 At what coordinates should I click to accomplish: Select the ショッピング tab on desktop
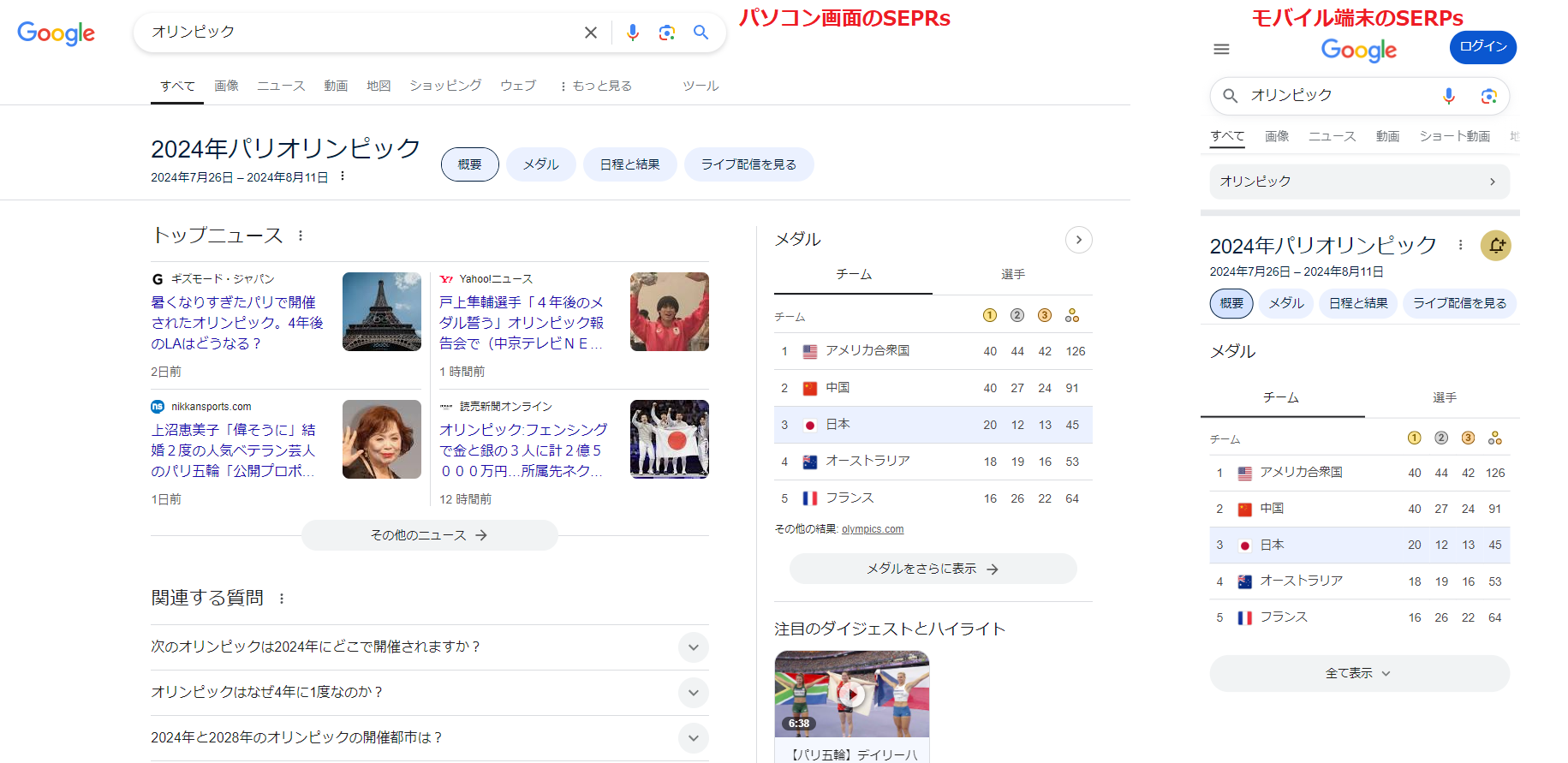[445, 86]
